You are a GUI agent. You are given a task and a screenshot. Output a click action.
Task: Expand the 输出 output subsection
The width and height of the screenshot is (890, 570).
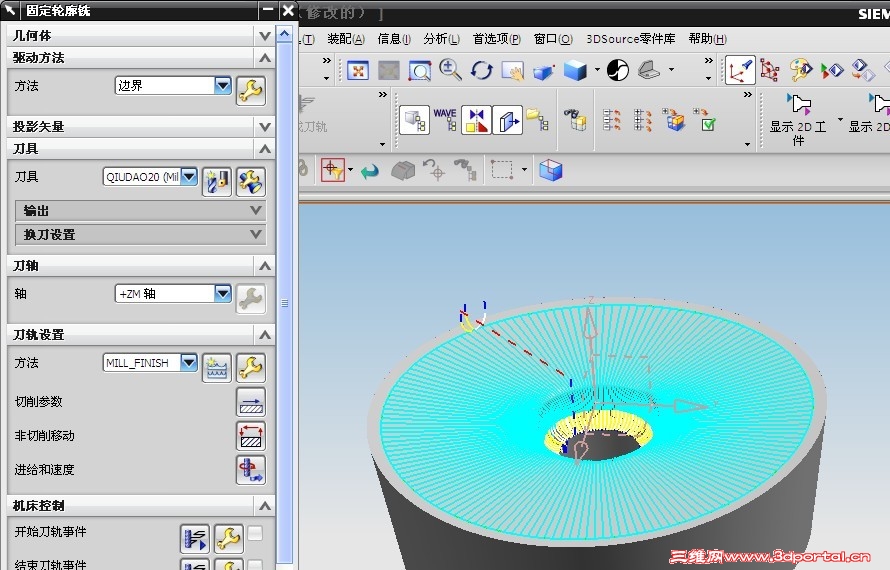coord(256,211)
